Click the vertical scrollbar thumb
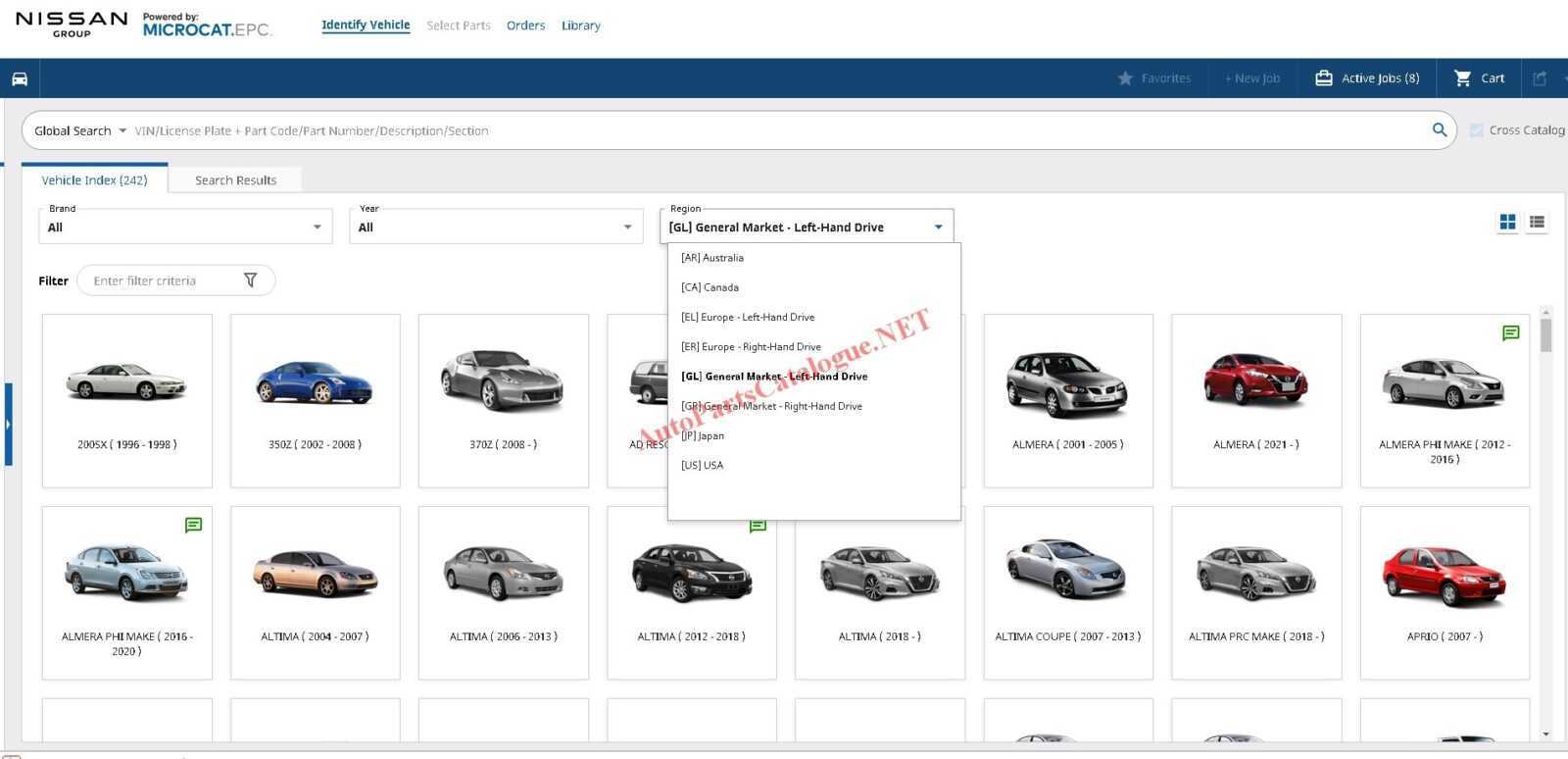 click(x=1546, y=334)
